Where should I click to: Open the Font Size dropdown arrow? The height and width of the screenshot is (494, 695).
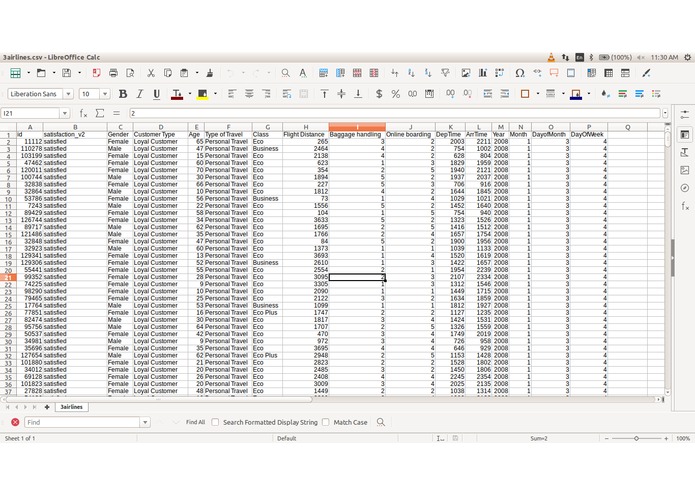click(x=105, y=94)
